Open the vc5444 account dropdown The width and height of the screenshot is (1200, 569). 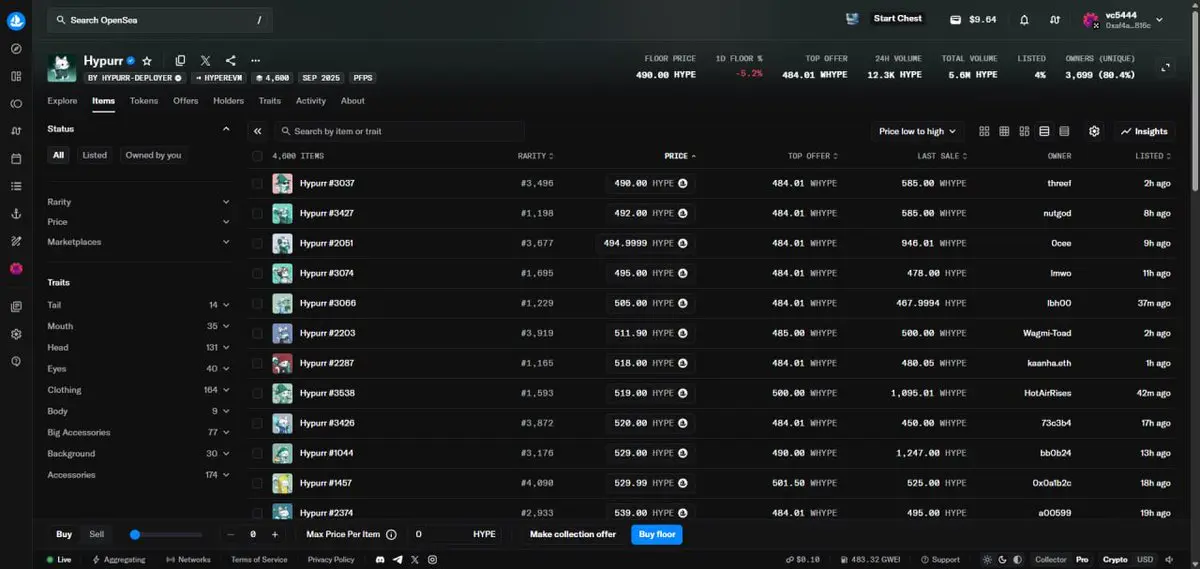[1123, 19]
